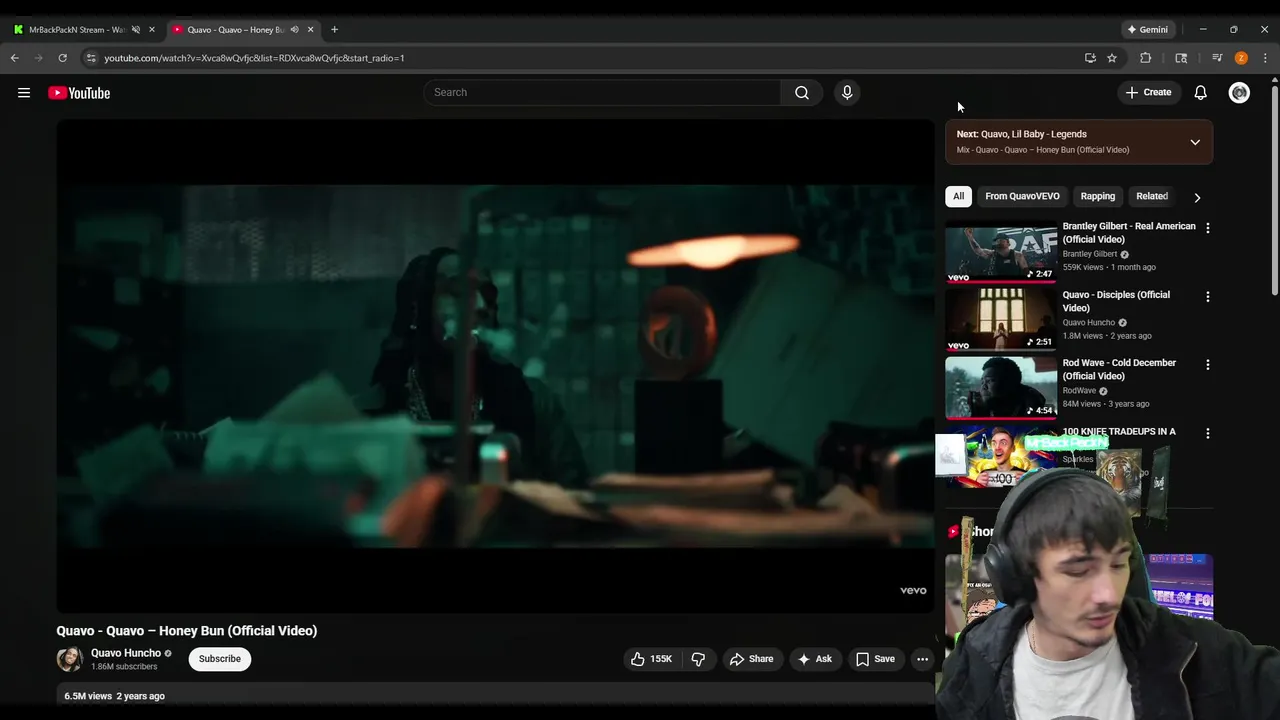This screenshot has width=1280, height=720.
Task: Save the video to a playlist
Action: [875, 659]
